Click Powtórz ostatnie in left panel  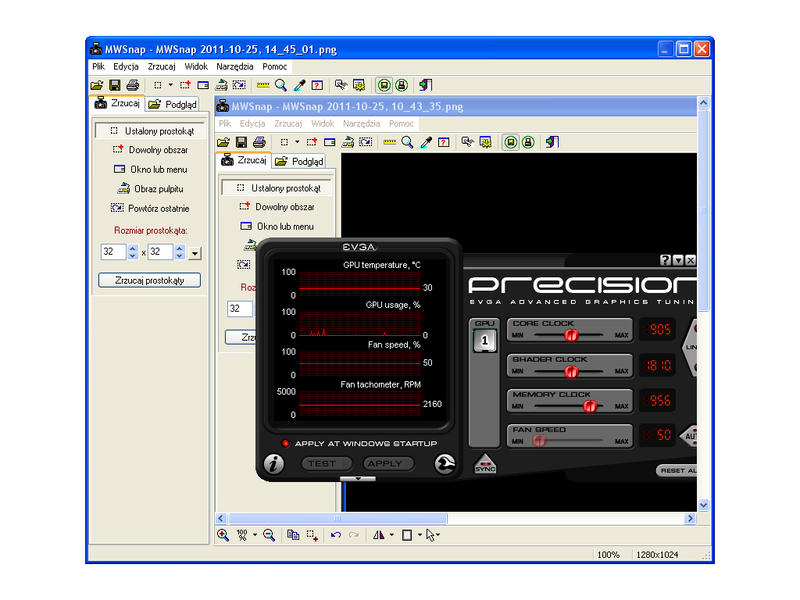click(150, 208)
